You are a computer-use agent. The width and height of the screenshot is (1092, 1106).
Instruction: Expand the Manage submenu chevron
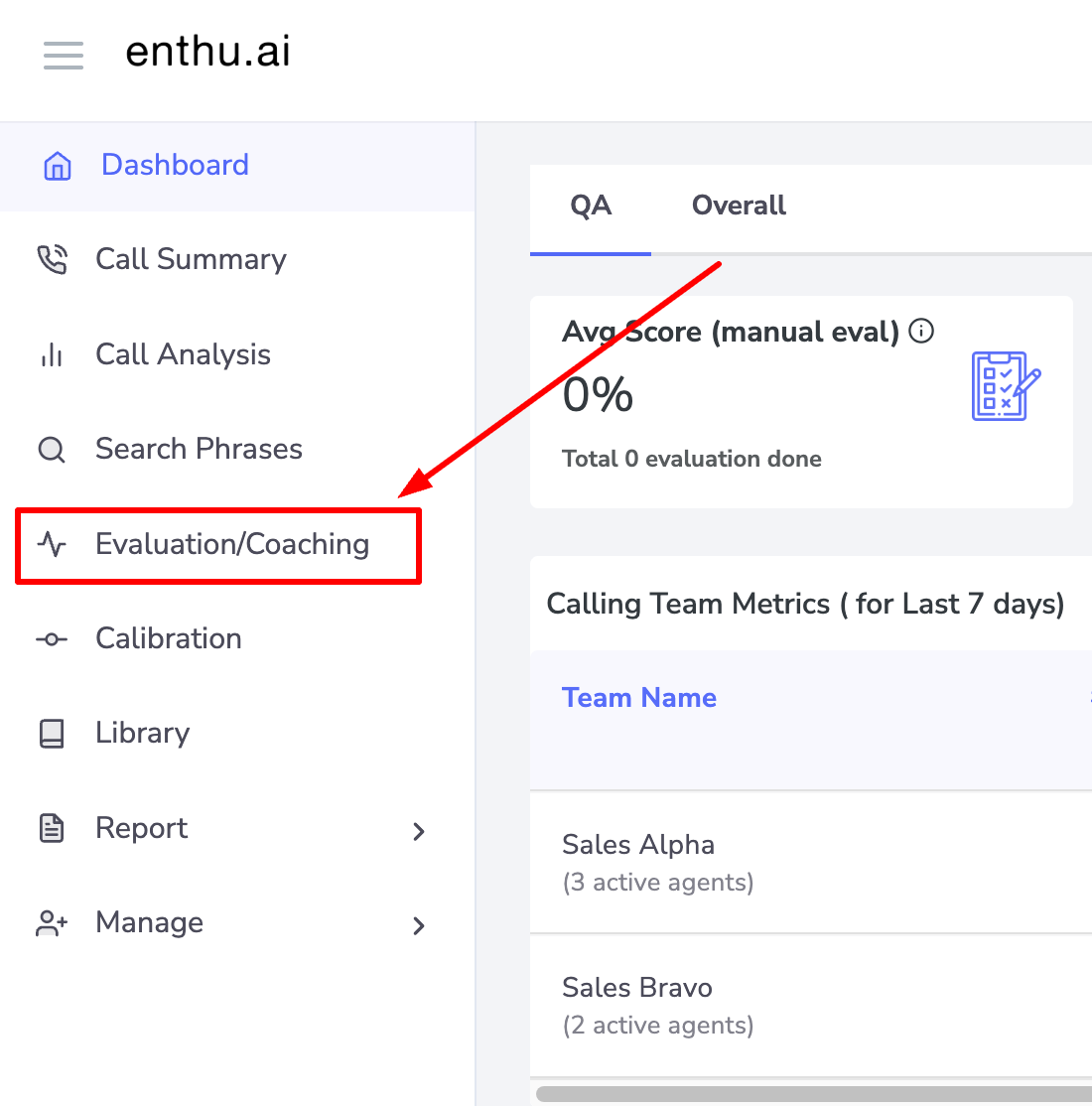pyautogui.click(x=419, y=925)
